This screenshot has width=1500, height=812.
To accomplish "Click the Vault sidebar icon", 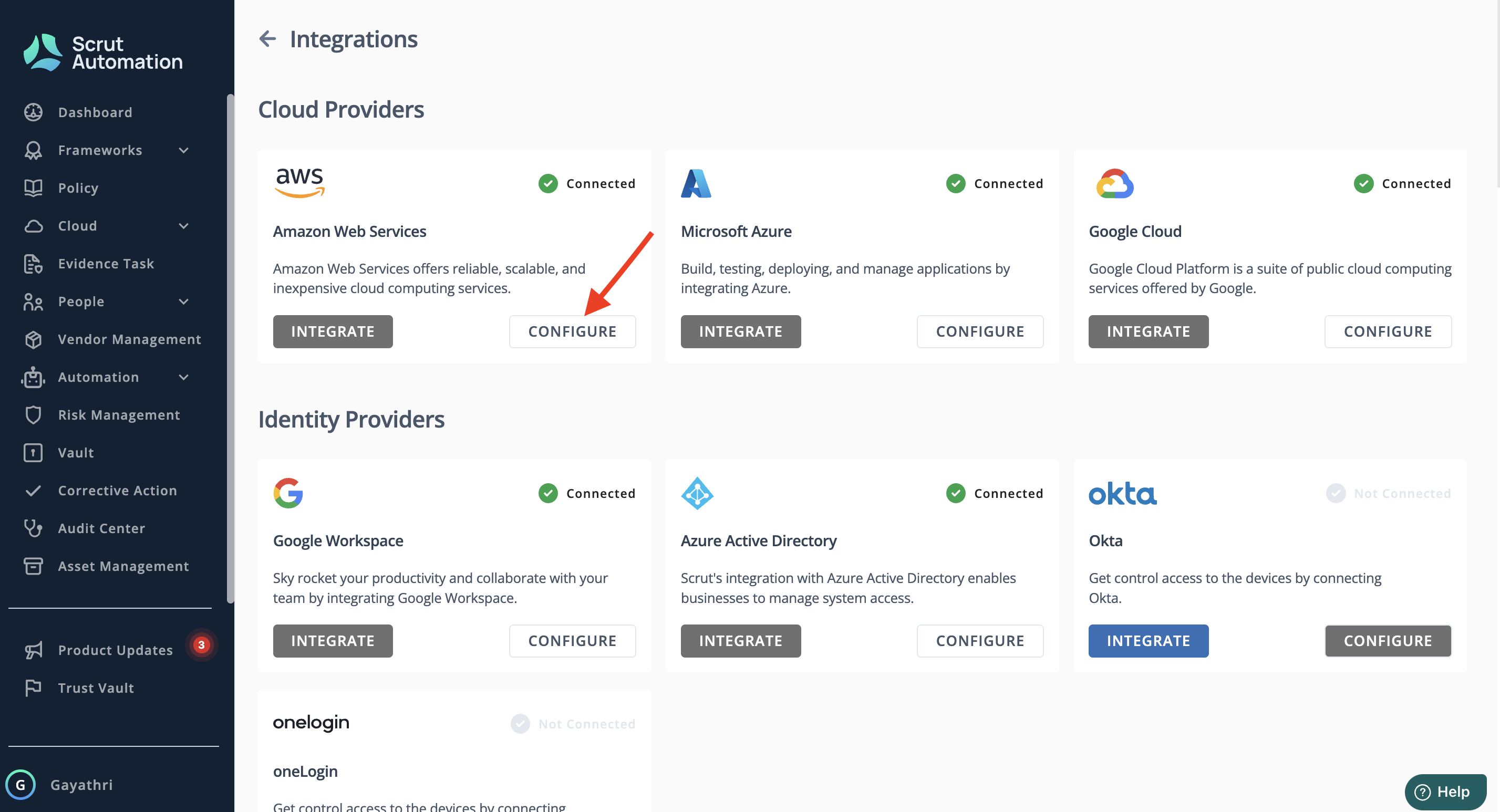I will [x=33, y=453].
